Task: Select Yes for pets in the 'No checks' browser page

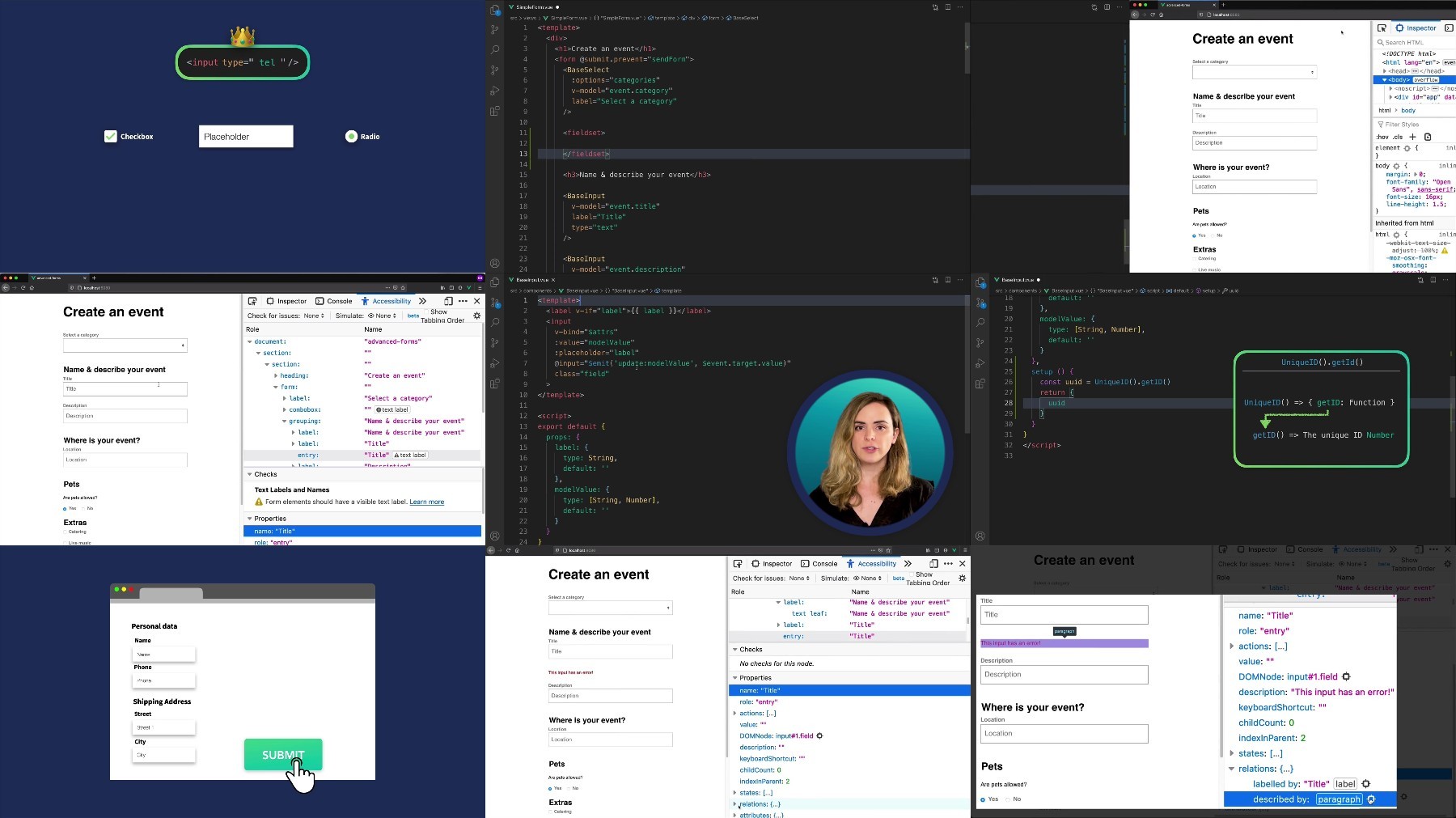Action: tap(550, 788)
